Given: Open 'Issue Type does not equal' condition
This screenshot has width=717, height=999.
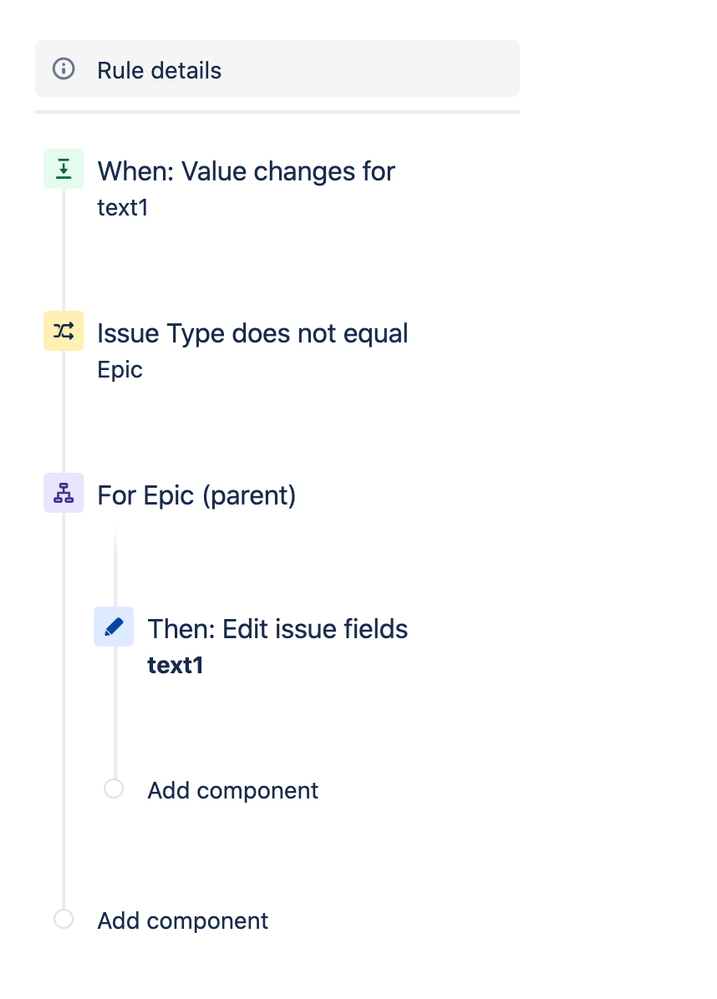Looking at the screenshot, I should point(252,333).
